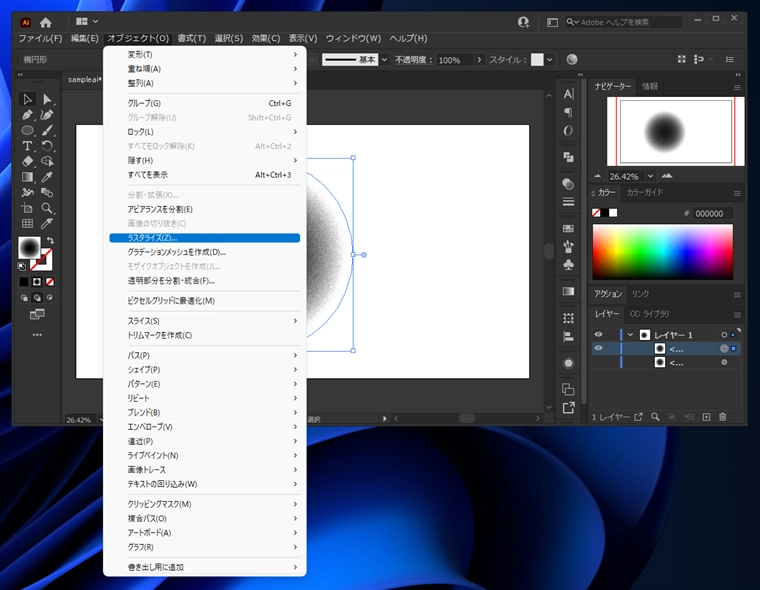
Task: Select the Gradient tool
Action: tap(27, 177)
